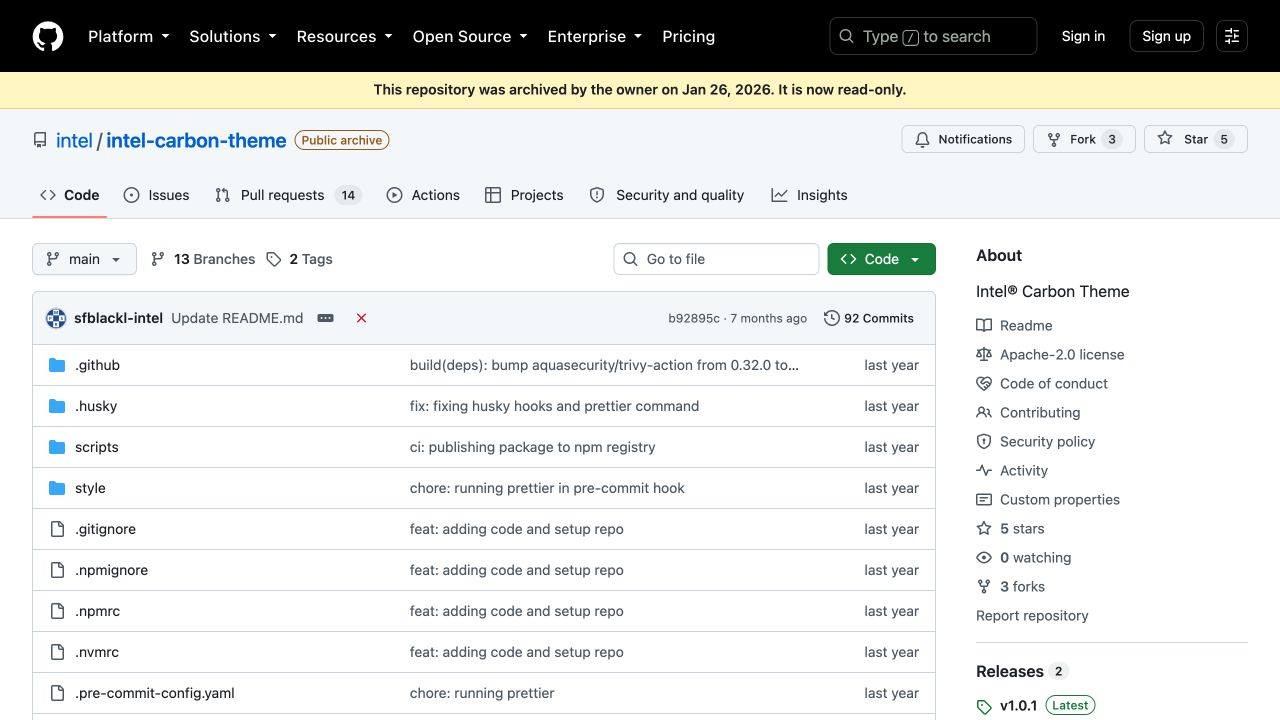This screenshot has height=720, width=1280.
Task: Click the tag icon beside v1.0.1 release
Action: click(984, 706)
